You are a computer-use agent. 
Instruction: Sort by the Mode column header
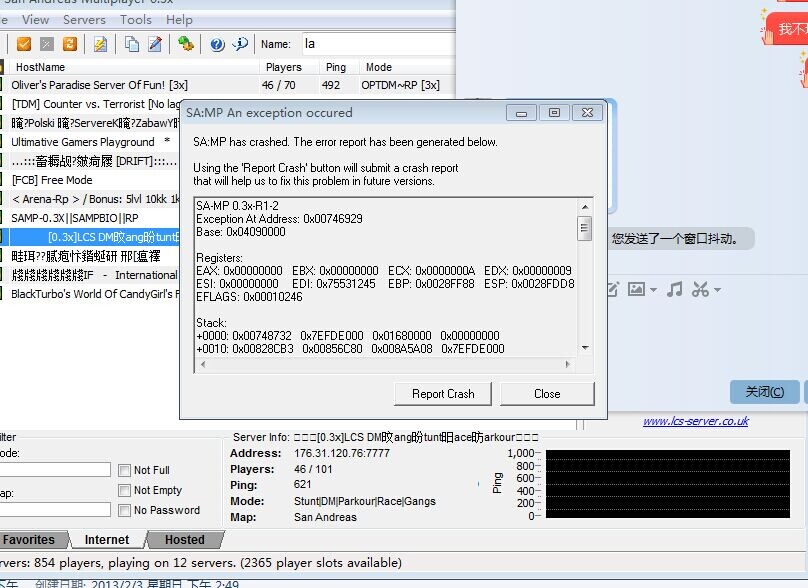coord(407,67)
